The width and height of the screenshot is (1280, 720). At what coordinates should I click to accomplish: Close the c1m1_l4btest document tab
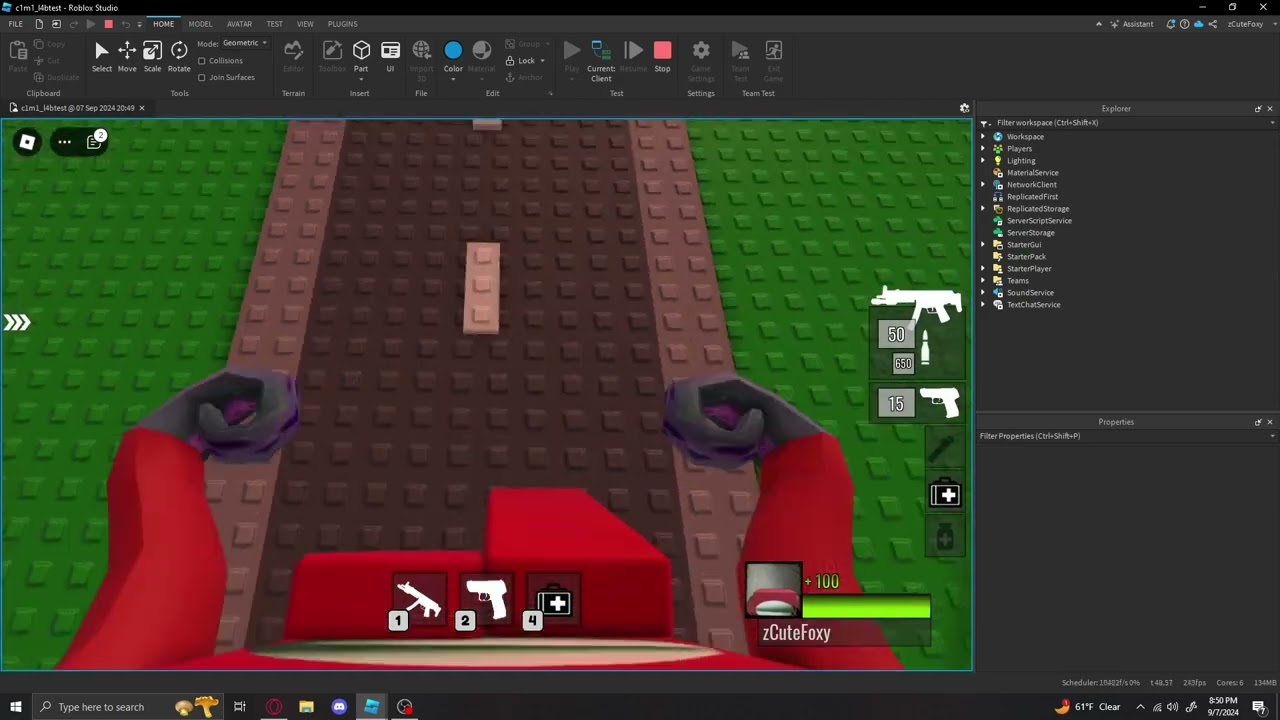(142, 108)
